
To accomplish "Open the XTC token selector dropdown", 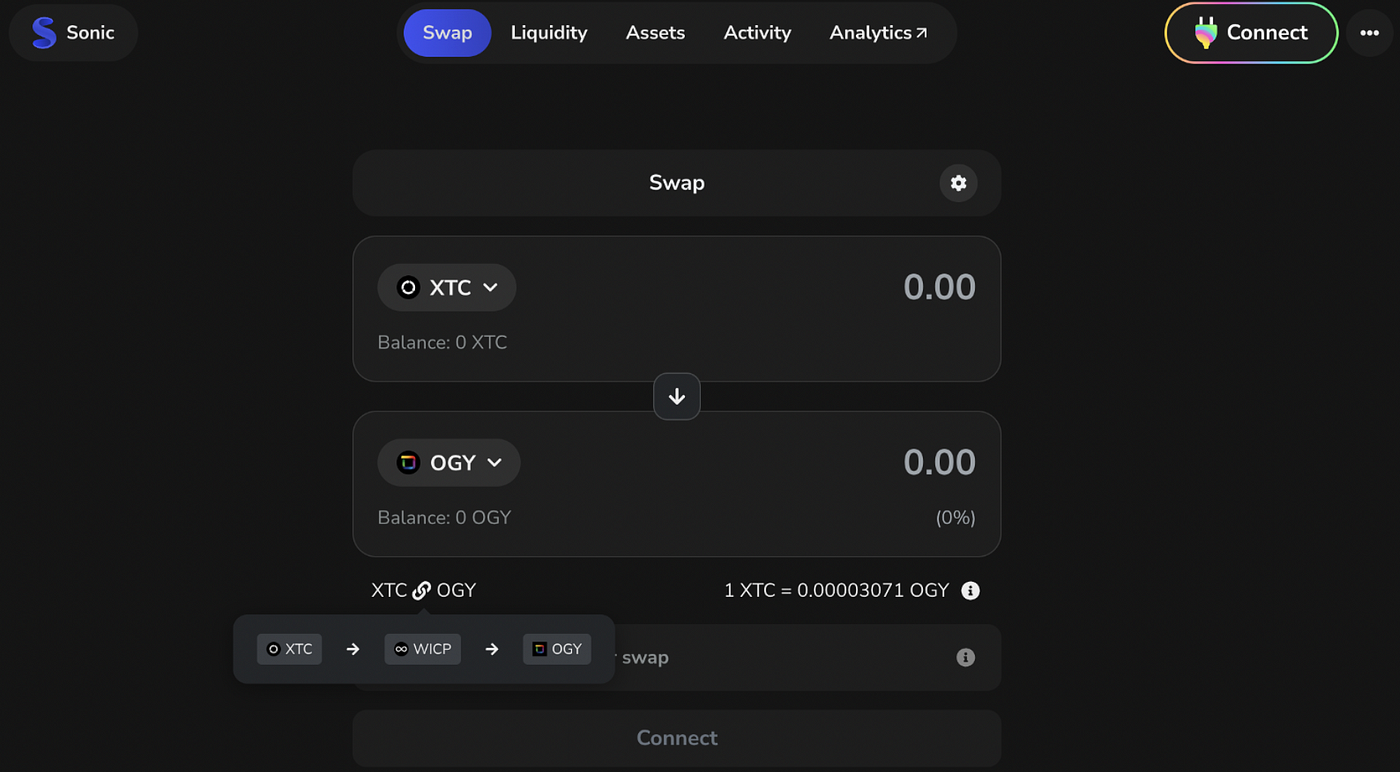I will [447, 288].
